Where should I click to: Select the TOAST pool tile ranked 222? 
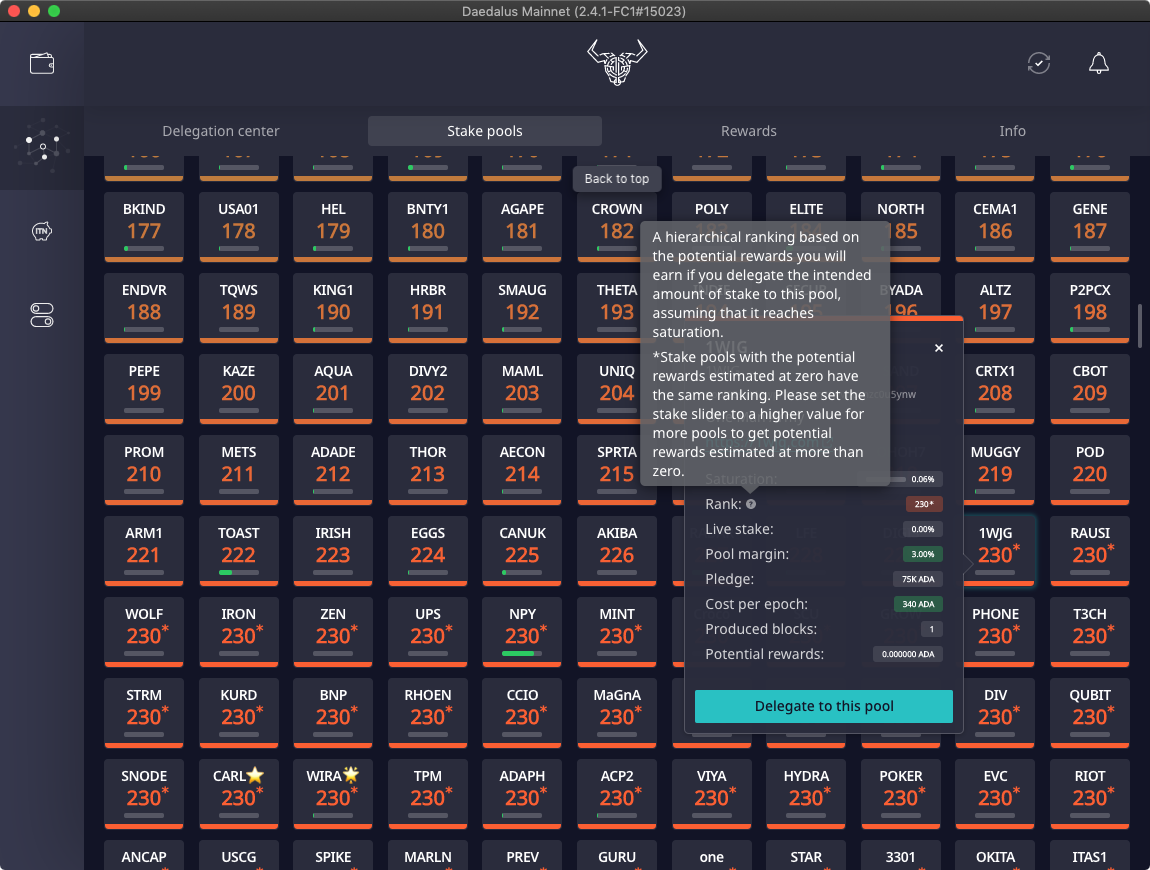238,548
